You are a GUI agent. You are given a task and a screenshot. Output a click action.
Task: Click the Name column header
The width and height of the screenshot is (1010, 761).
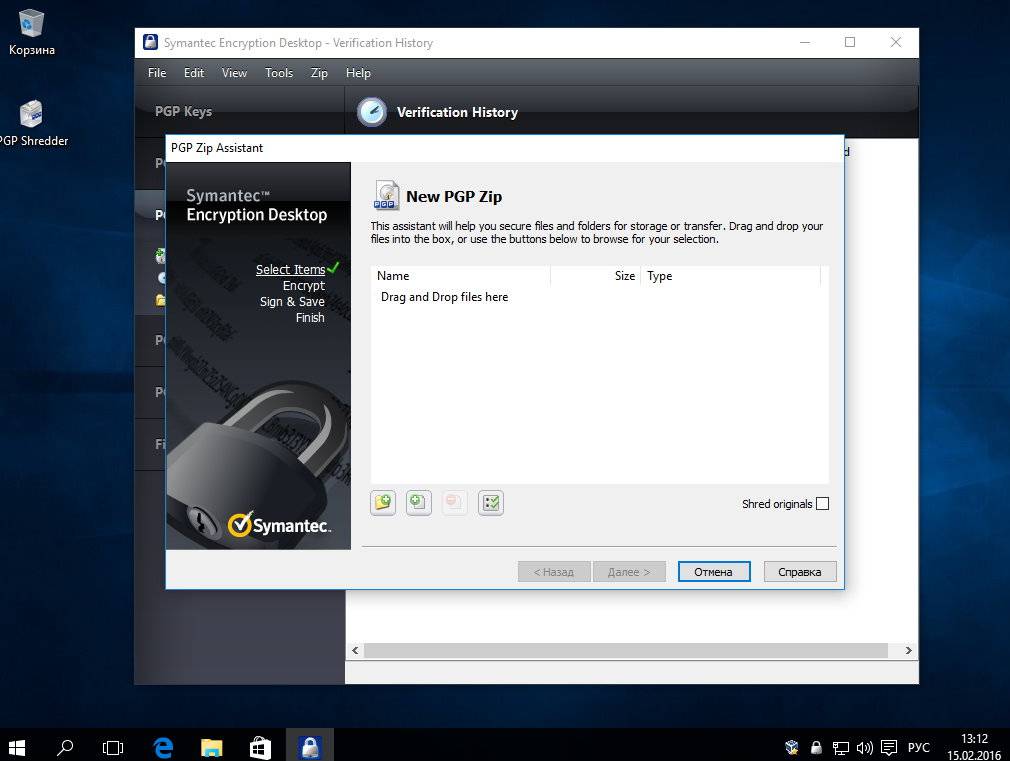coord(461,276)
